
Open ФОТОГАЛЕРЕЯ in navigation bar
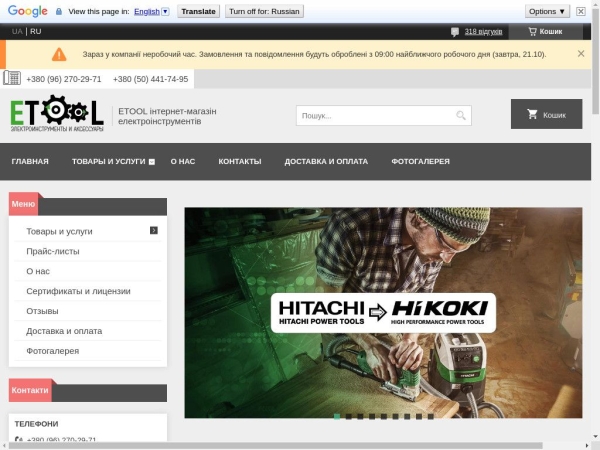420,161
